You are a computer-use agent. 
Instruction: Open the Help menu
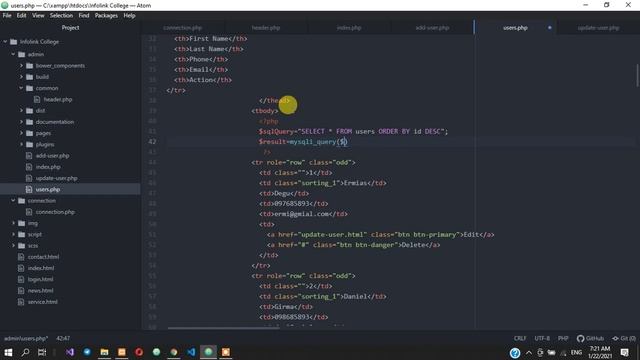point(129,16)
